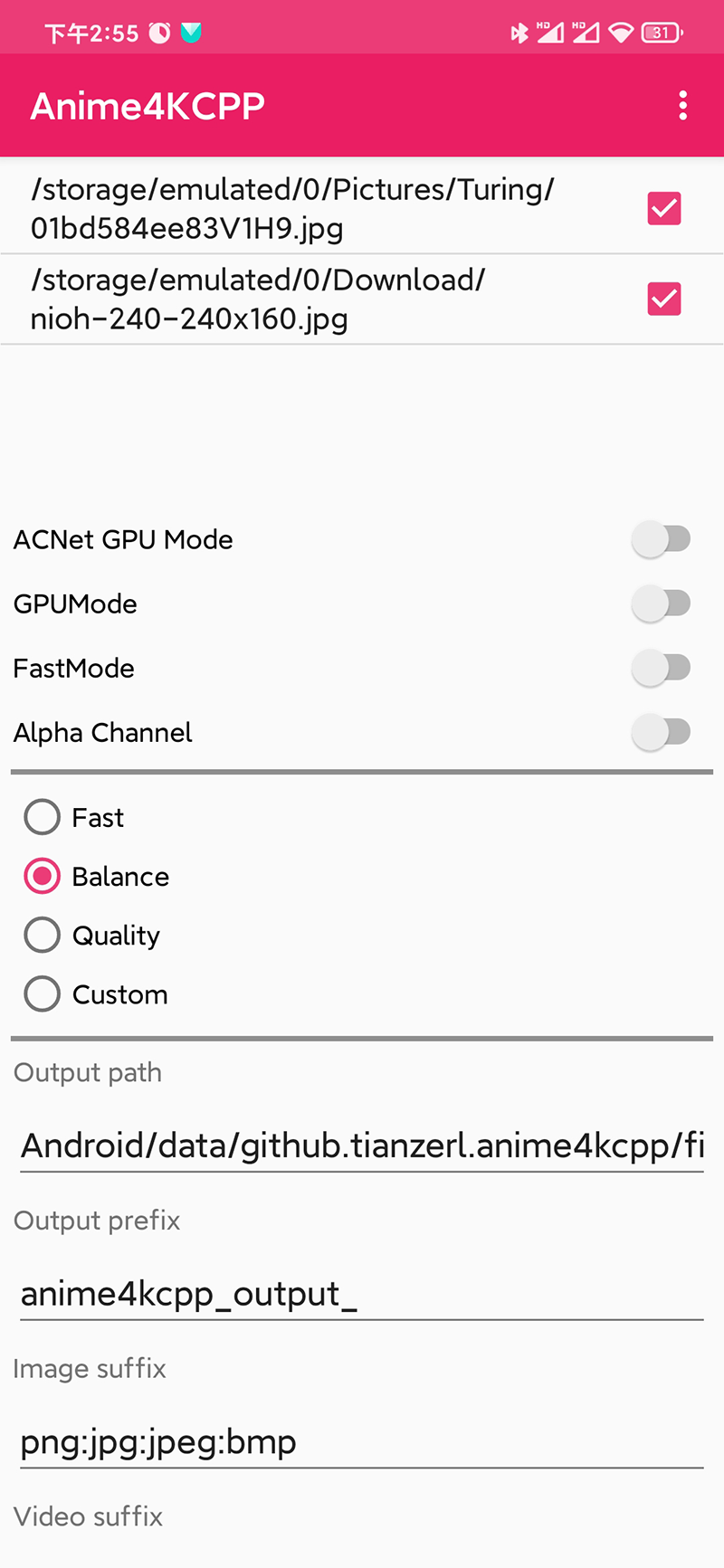
Task: Enable the ACNet GPU Mode switch
Action: point(662,539)
